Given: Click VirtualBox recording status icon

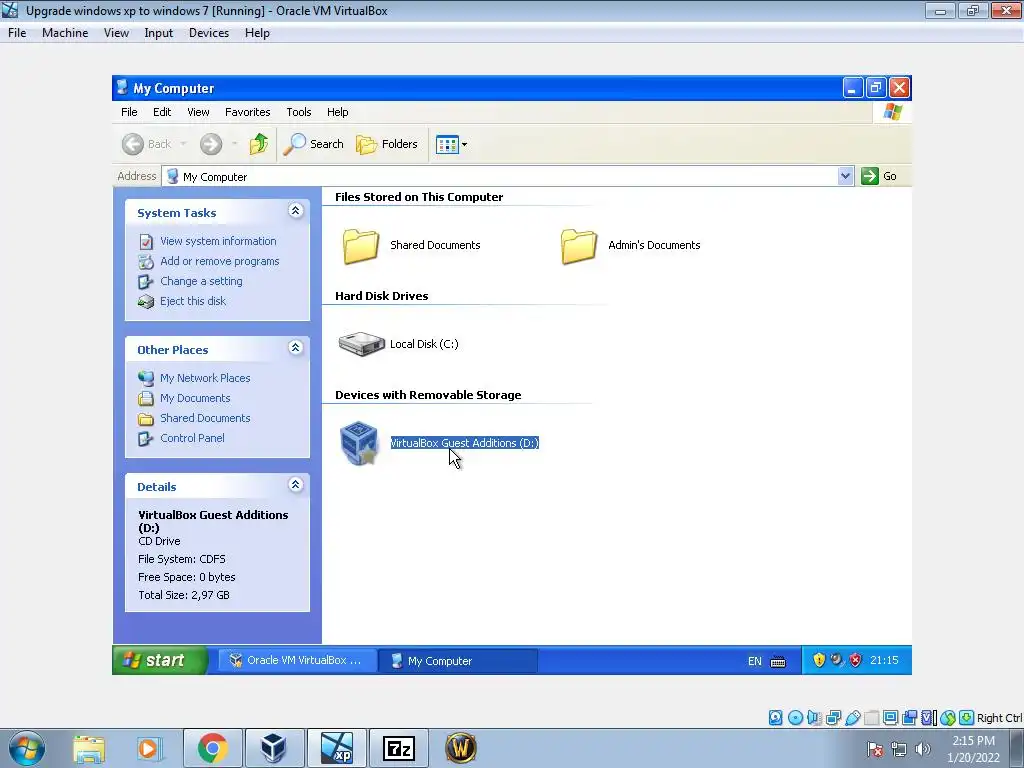Looking at the screenshot, I should (x=909, y=718).
